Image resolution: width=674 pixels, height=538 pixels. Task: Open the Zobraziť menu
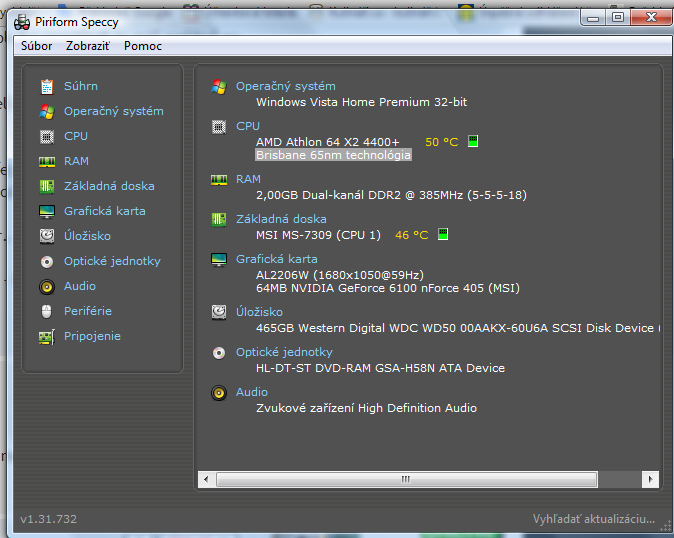click(x=88, y=46)
